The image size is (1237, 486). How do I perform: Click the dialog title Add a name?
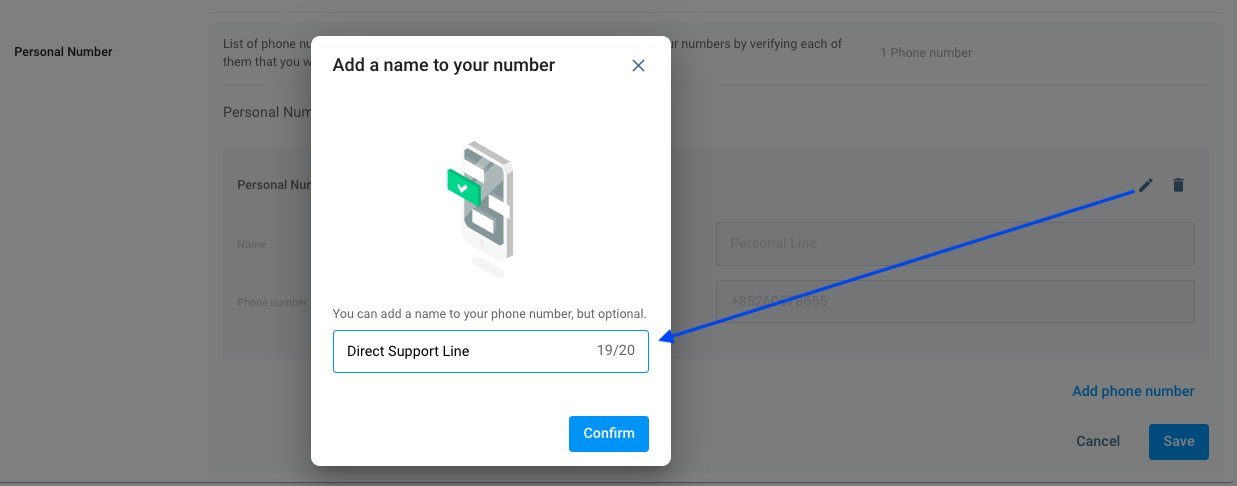[443, 66]
